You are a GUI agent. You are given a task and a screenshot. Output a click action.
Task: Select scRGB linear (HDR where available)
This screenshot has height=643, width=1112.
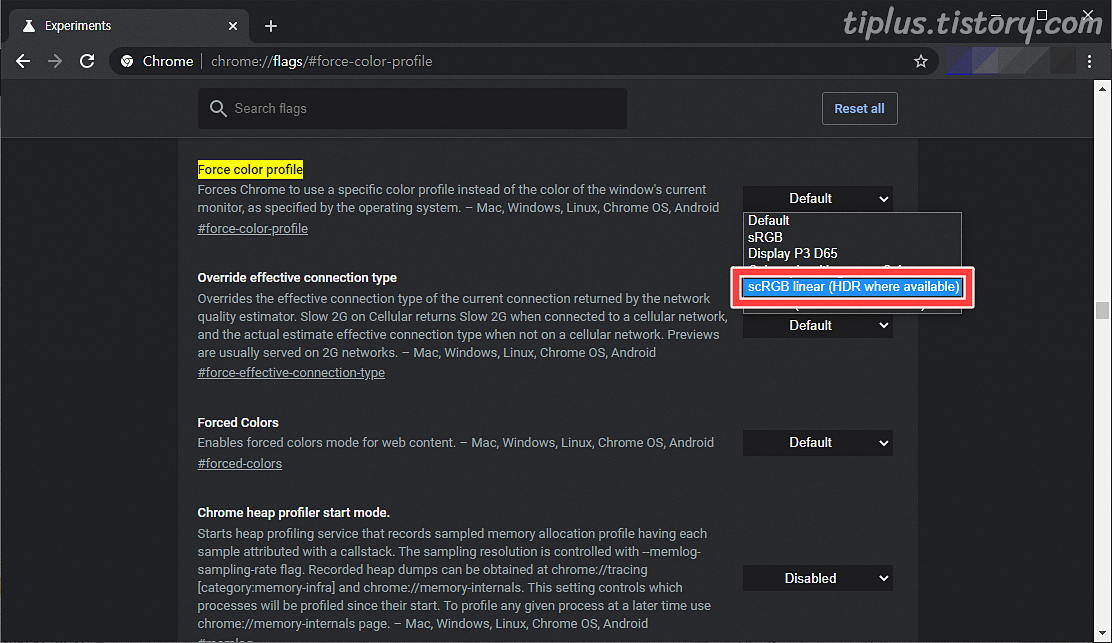852,286
